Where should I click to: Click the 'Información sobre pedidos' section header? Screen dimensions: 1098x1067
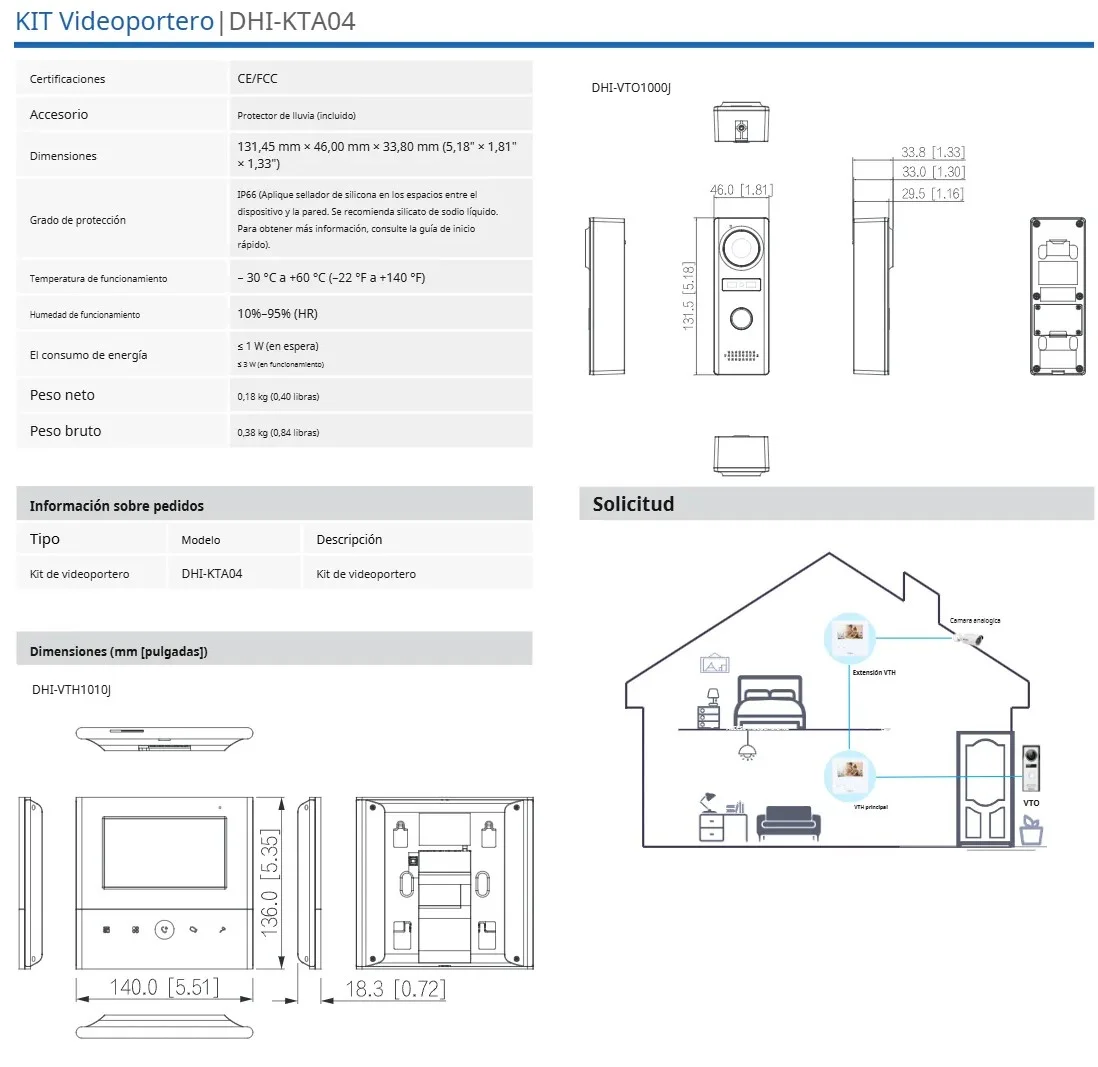tap(117, 506)
